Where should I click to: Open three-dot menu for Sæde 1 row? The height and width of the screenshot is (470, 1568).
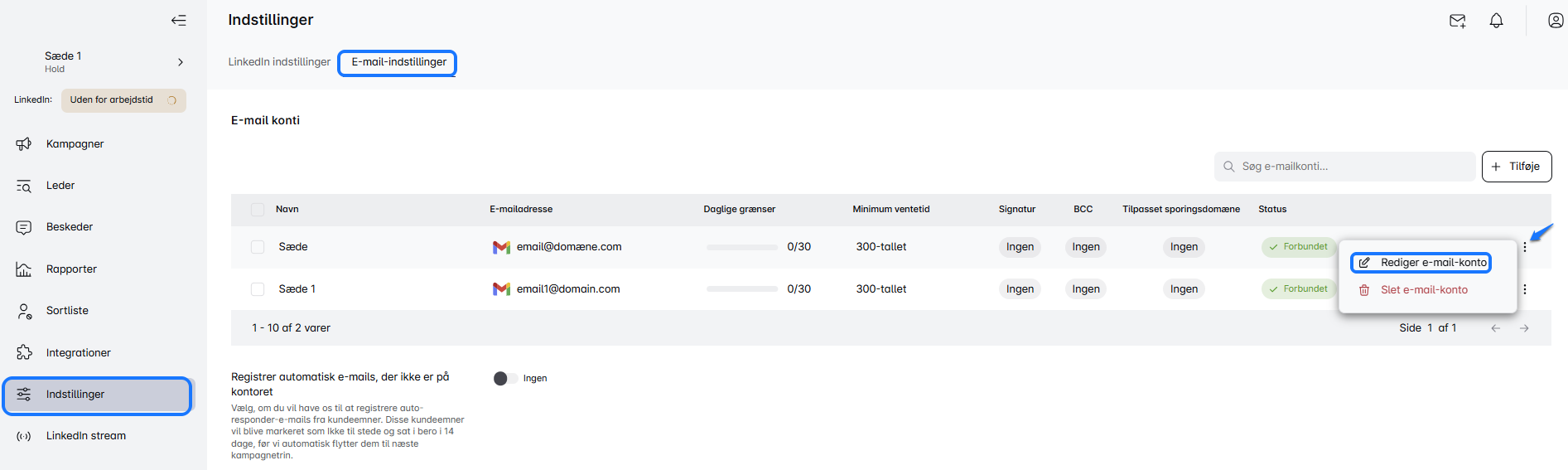(x=1524, y=289)
